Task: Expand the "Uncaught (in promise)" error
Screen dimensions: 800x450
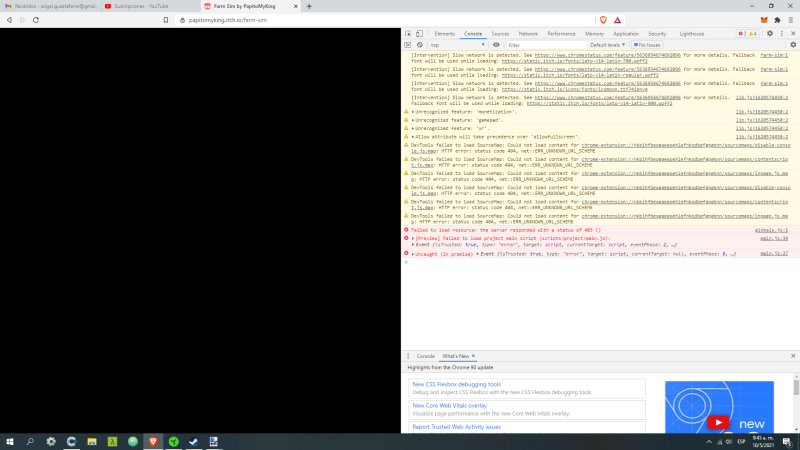Action: click(413, 254)
